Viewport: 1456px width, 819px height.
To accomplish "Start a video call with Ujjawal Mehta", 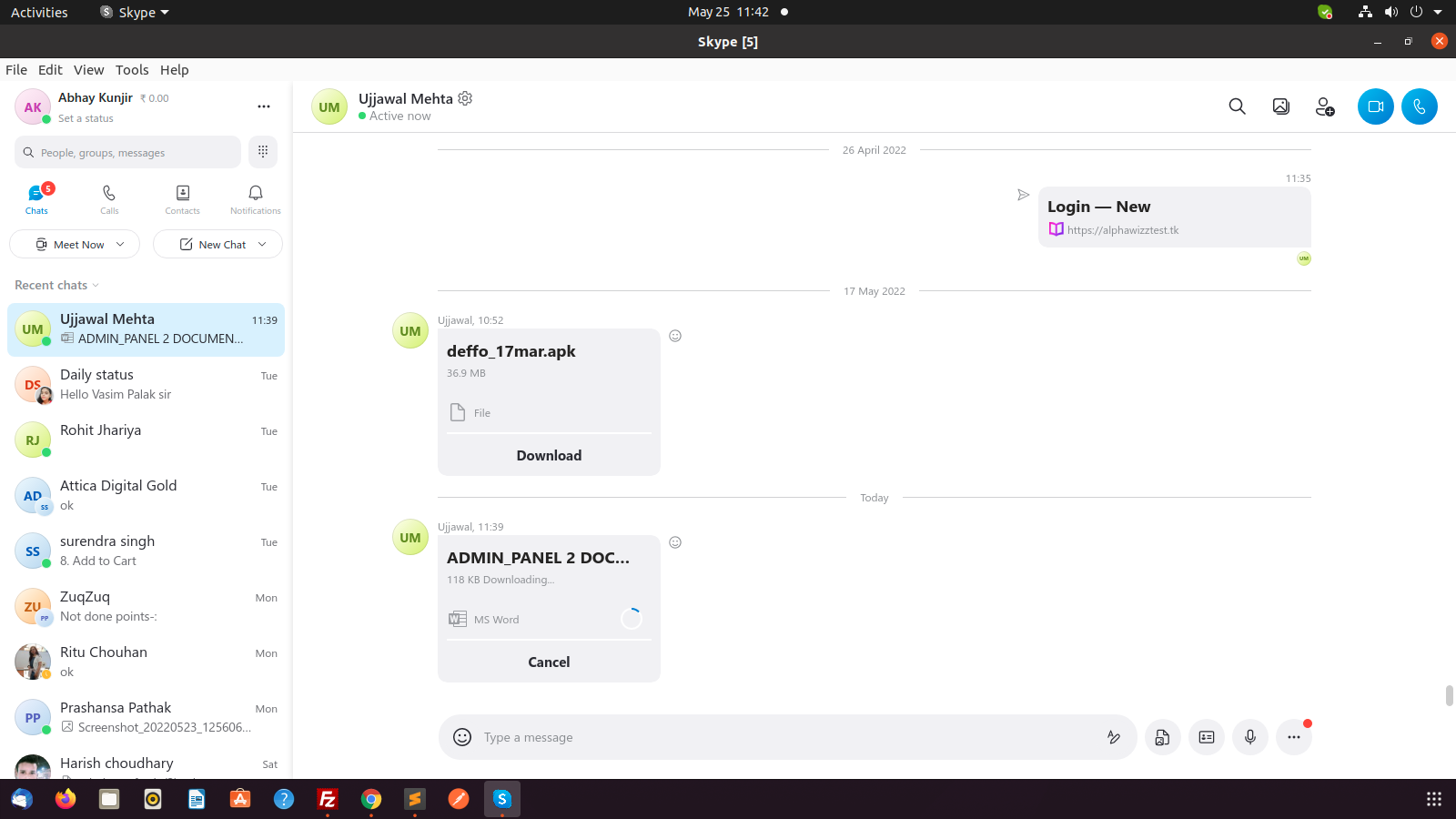I will click(x=1375, y=106).
